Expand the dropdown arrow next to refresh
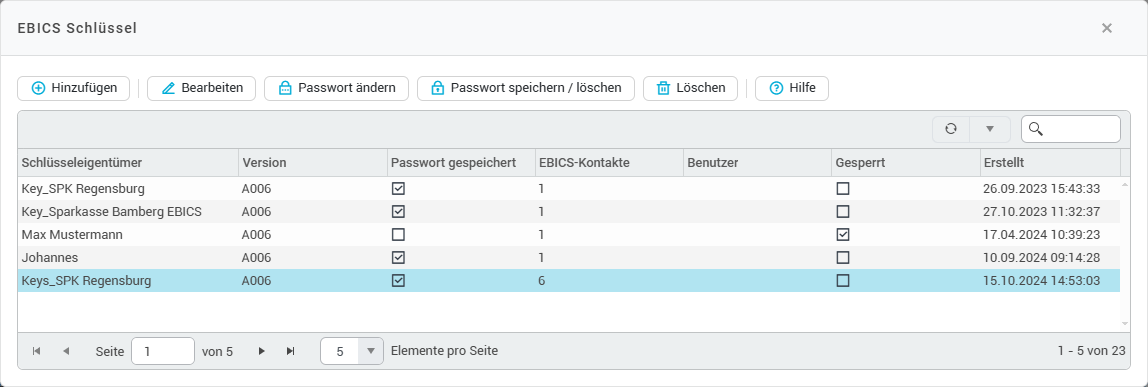 pos(990,129)
